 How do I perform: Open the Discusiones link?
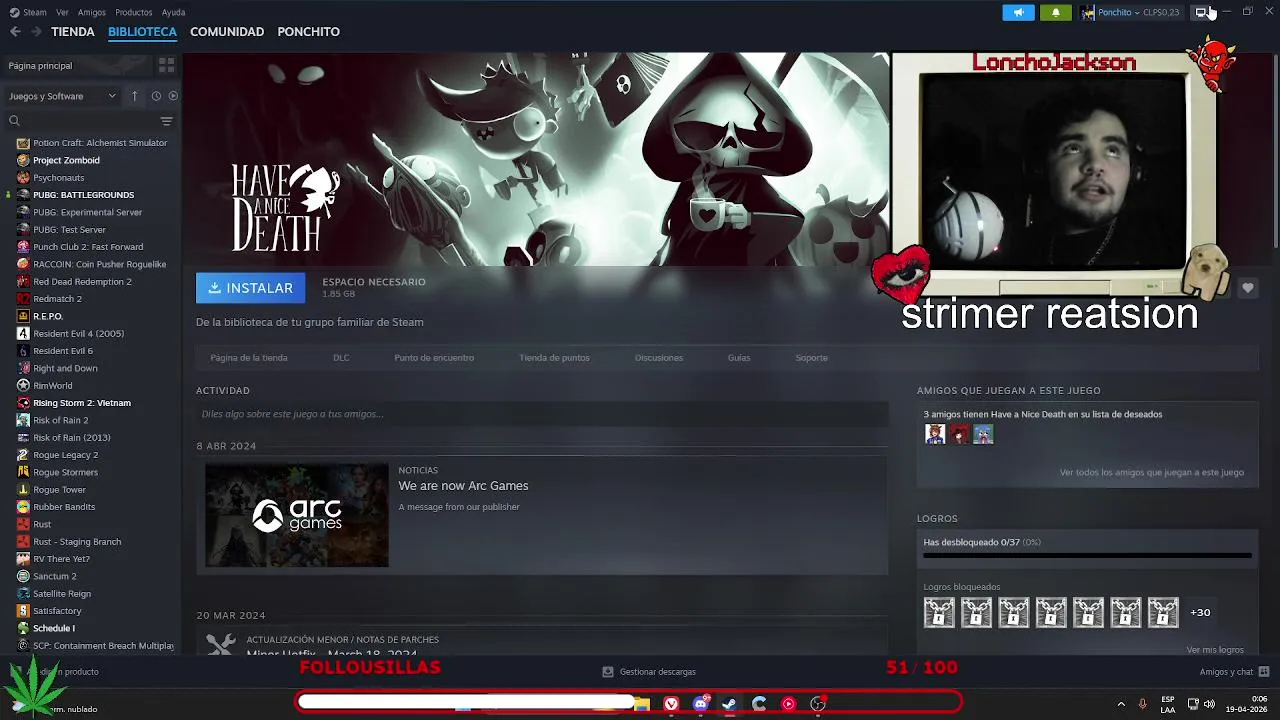659,358
